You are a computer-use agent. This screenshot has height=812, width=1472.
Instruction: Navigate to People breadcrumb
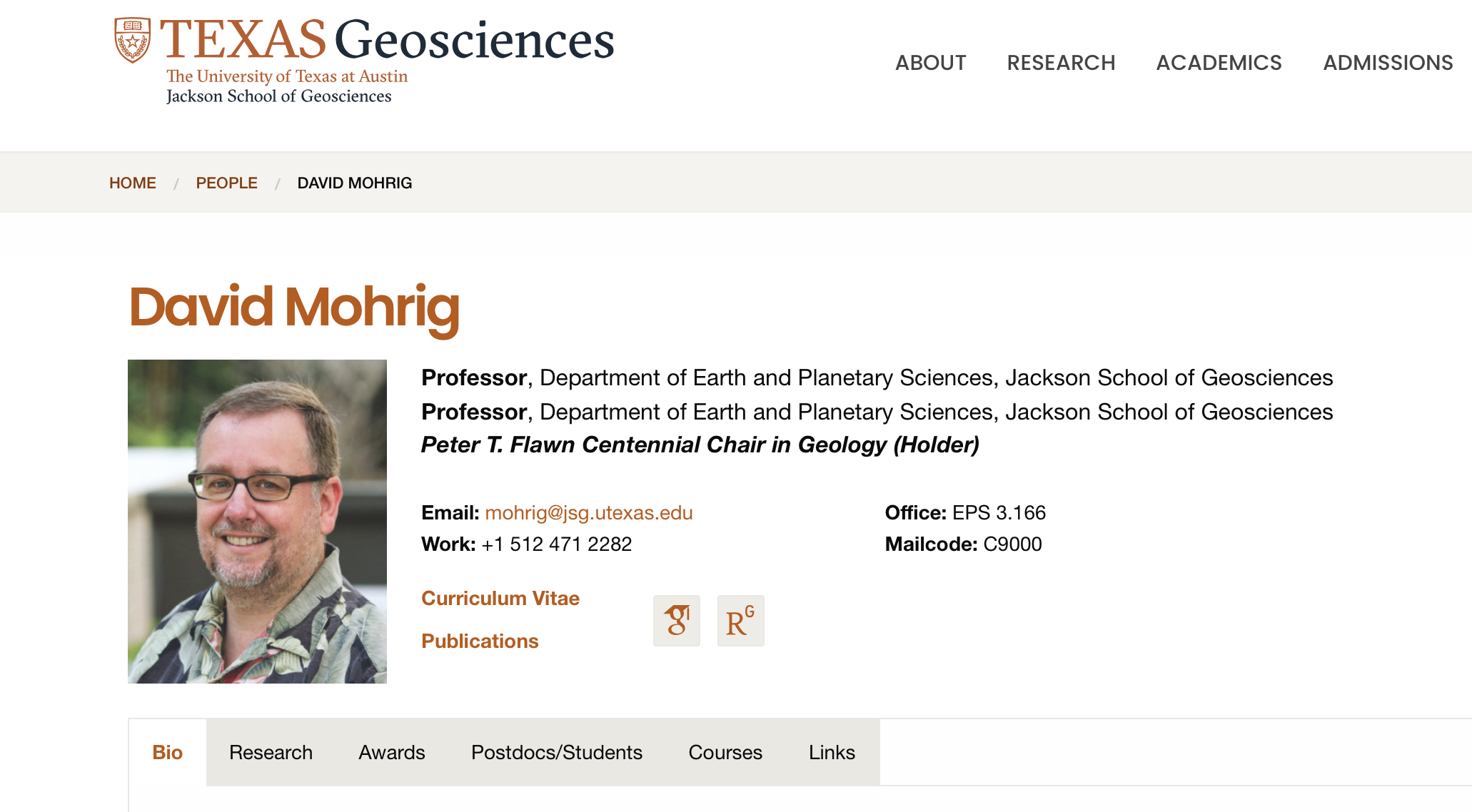coord(226,183)
